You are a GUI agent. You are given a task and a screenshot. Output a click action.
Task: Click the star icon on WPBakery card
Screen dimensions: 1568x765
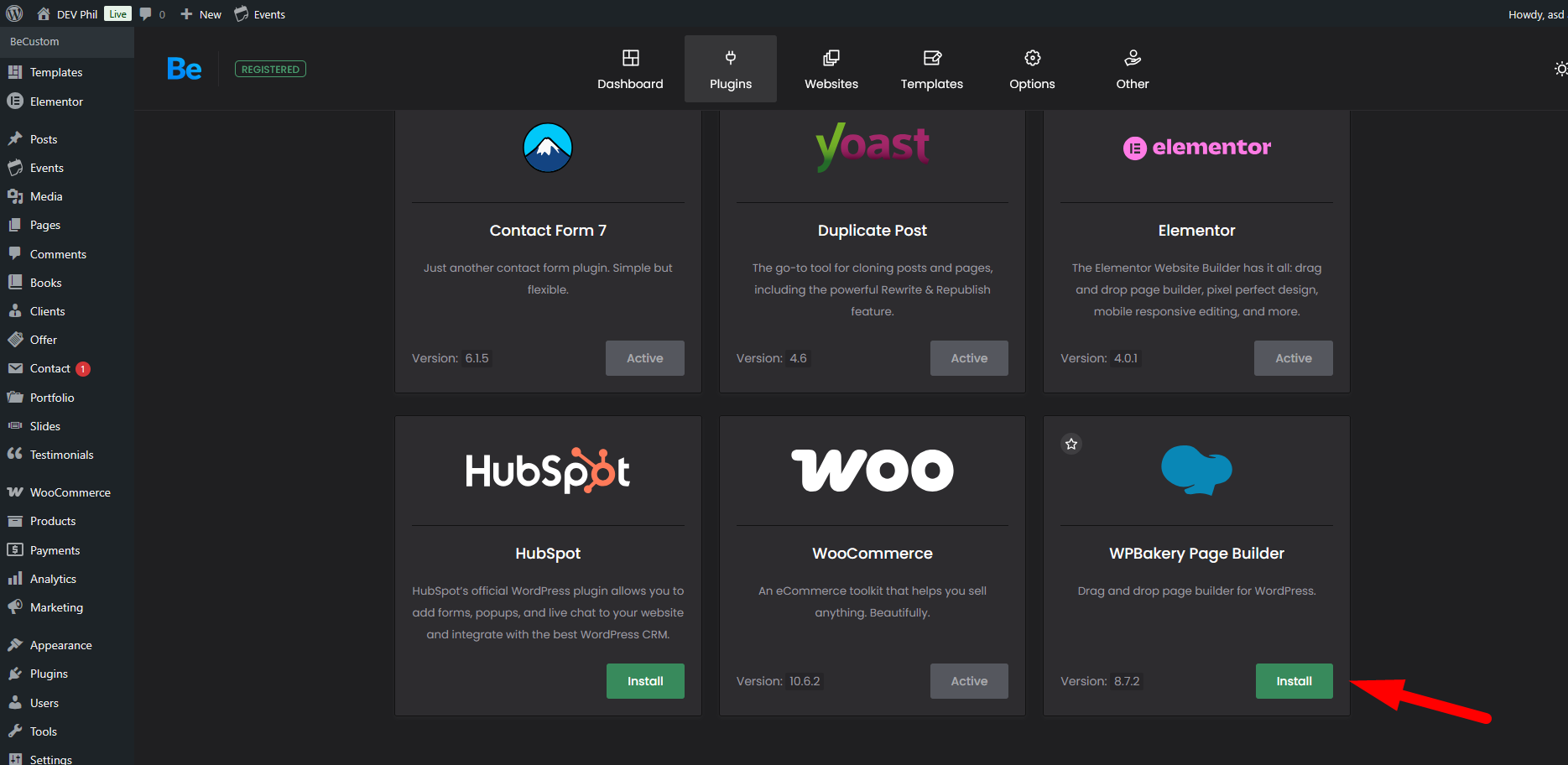(1071, 444)
